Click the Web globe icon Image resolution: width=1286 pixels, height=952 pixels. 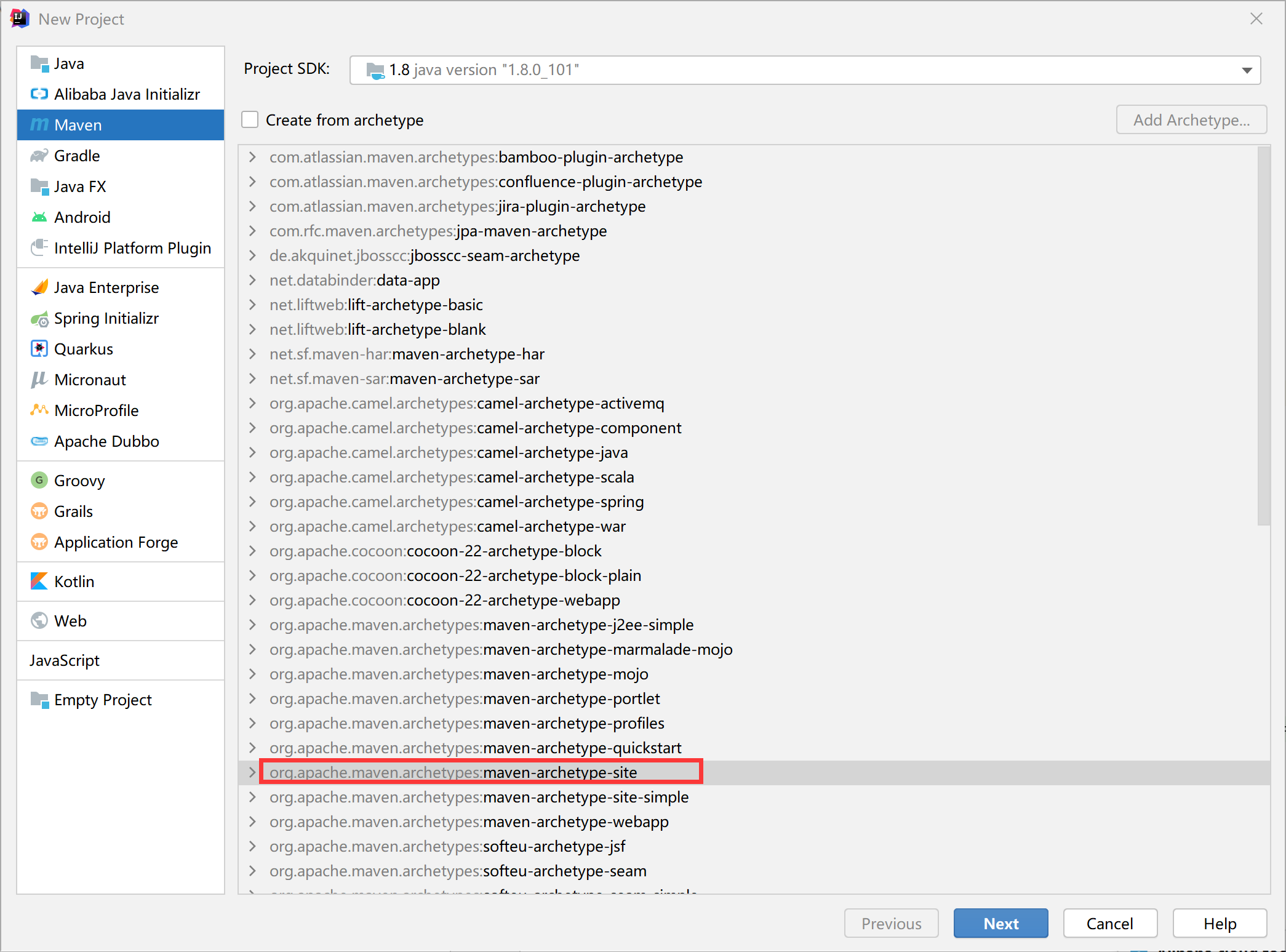39,621
